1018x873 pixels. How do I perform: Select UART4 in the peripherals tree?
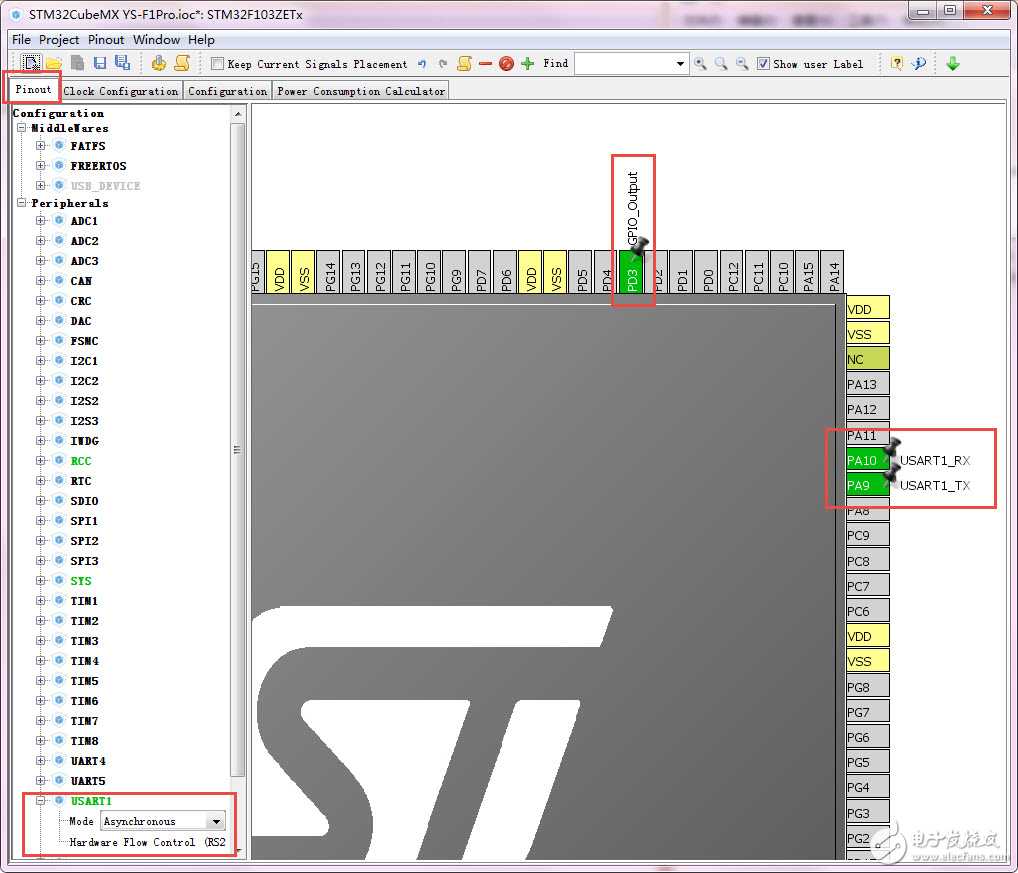88,761
